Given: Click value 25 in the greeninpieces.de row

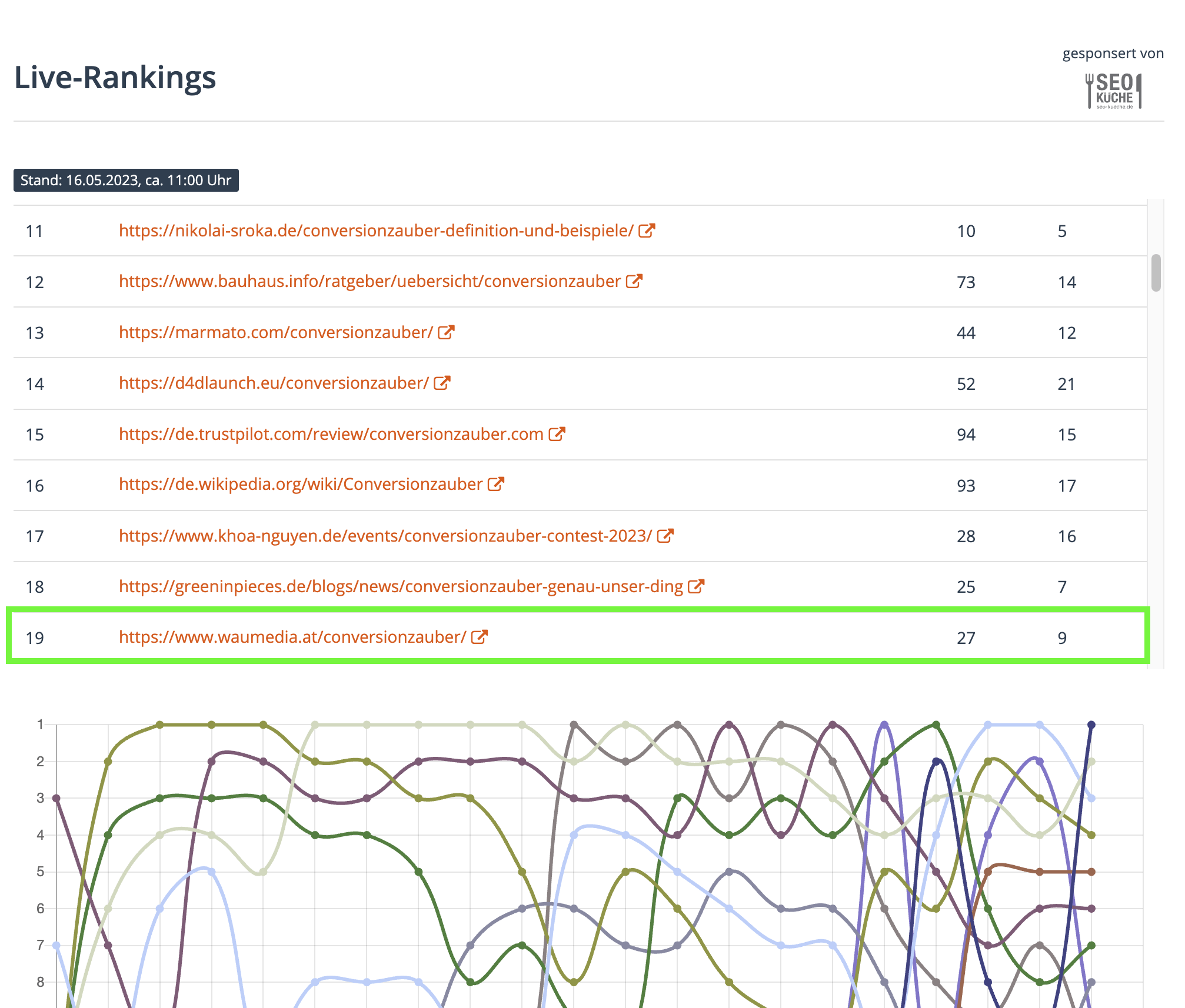Looking at the screenshot, I should tap(966, 587).
